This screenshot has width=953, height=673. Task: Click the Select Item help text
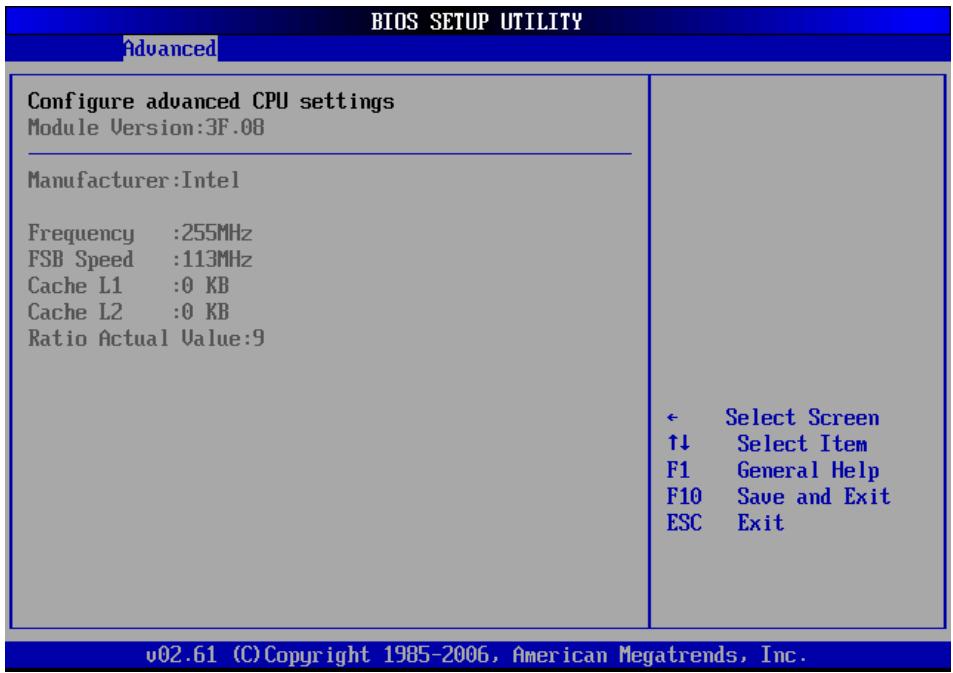pos(802,444)
